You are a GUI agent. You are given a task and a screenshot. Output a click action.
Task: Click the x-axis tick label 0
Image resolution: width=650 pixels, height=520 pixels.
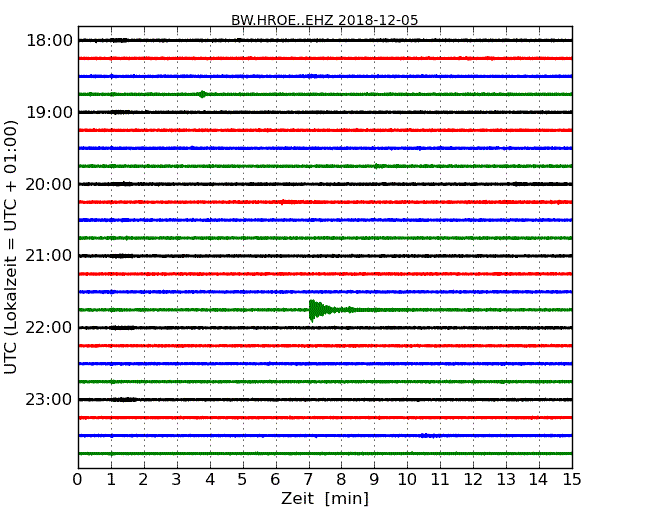pos(78,480)
